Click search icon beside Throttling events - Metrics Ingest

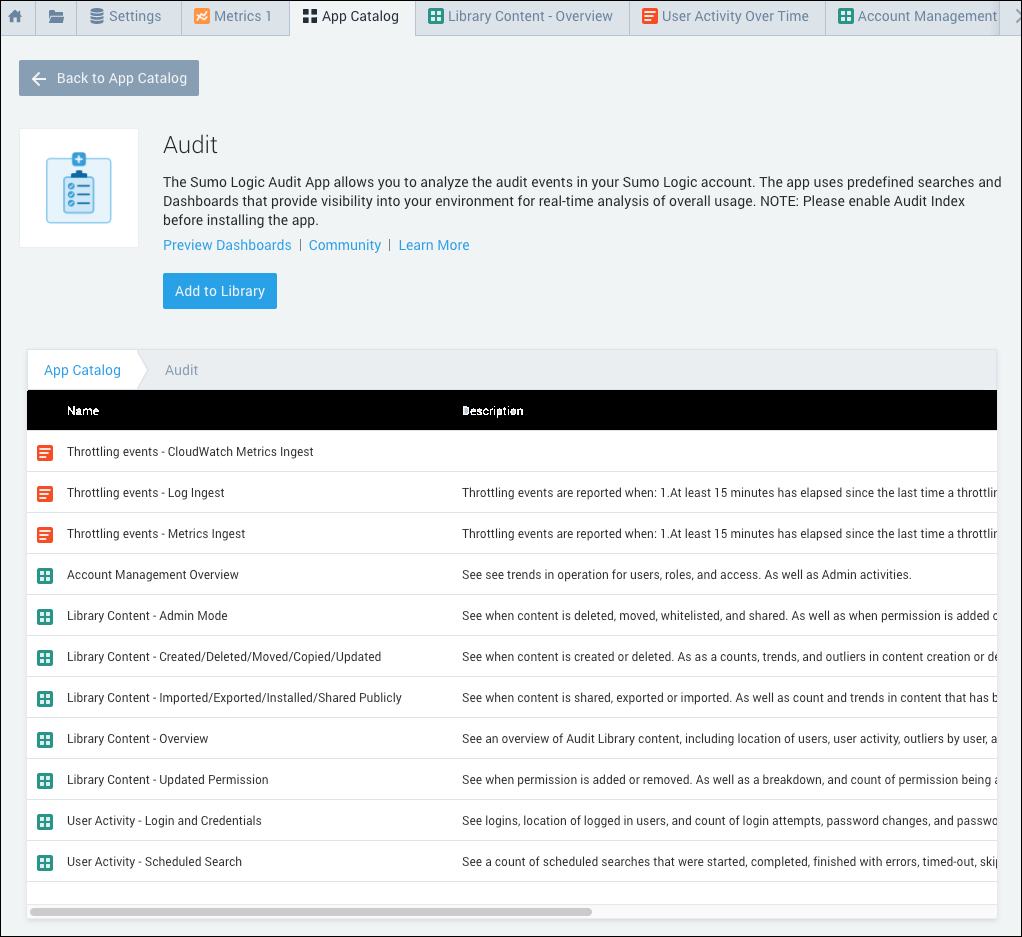[44, 534]
